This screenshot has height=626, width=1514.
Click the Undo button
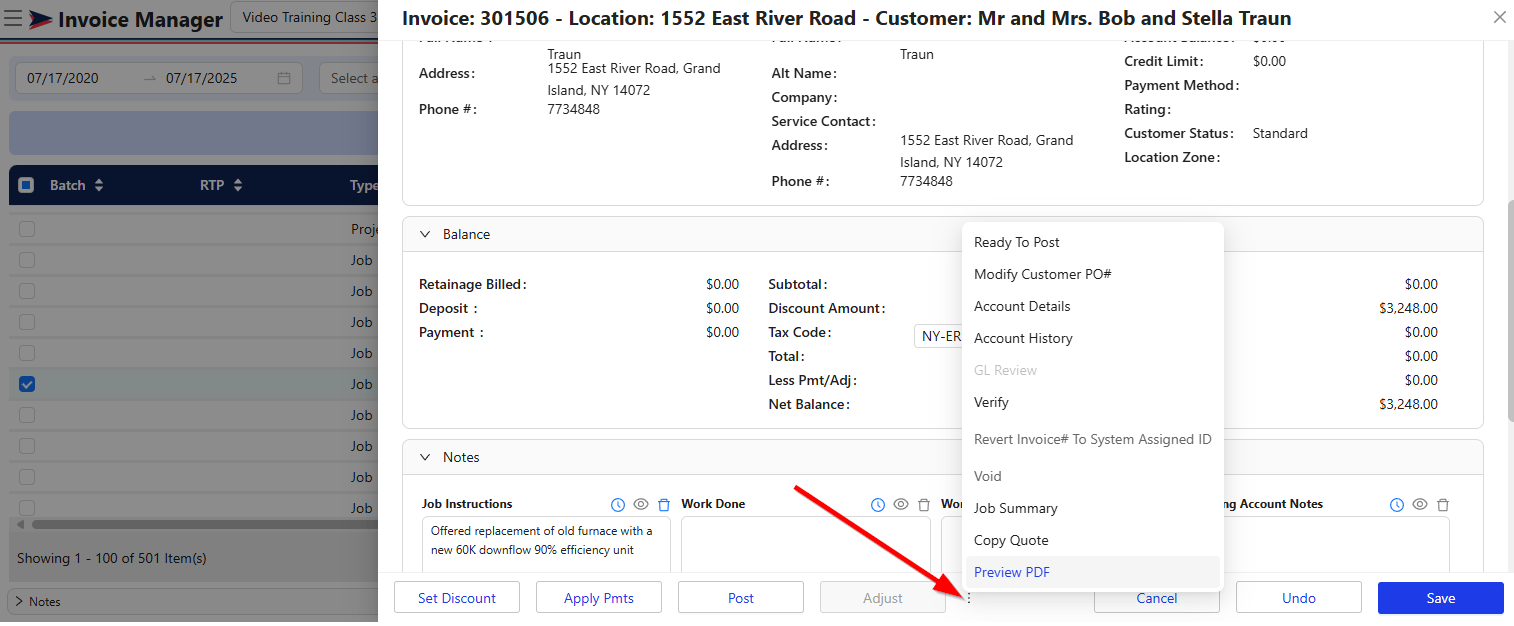pos(1299,598)
